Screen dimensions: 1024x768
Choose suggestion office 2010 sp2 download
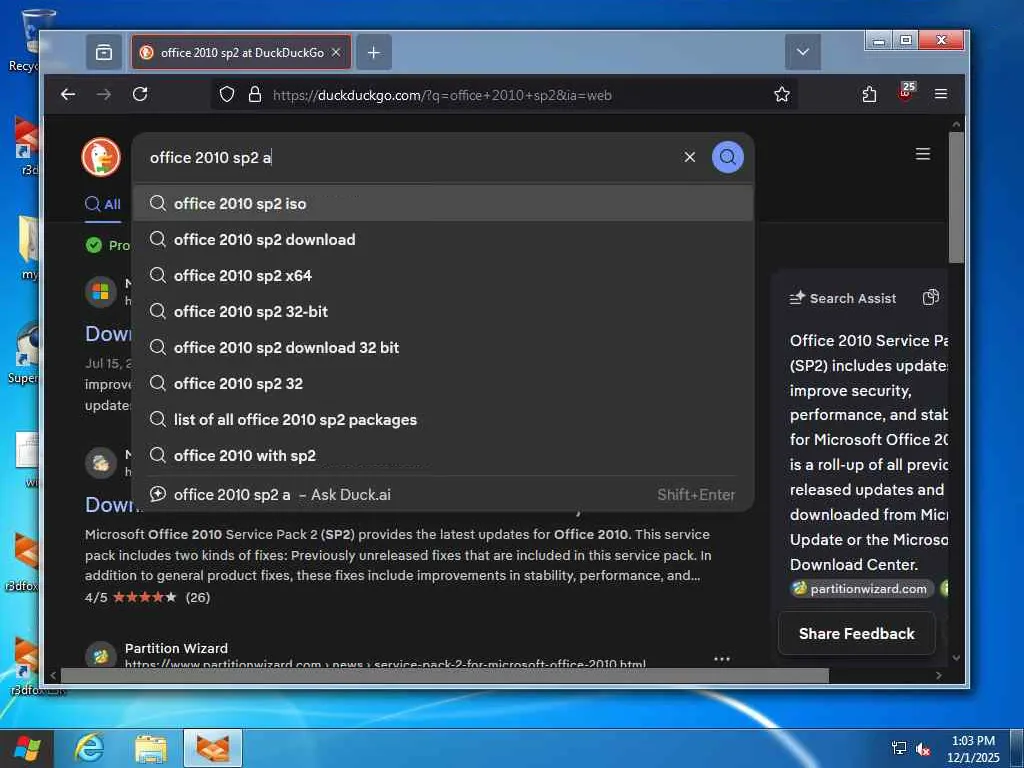[x=443, y=240]
